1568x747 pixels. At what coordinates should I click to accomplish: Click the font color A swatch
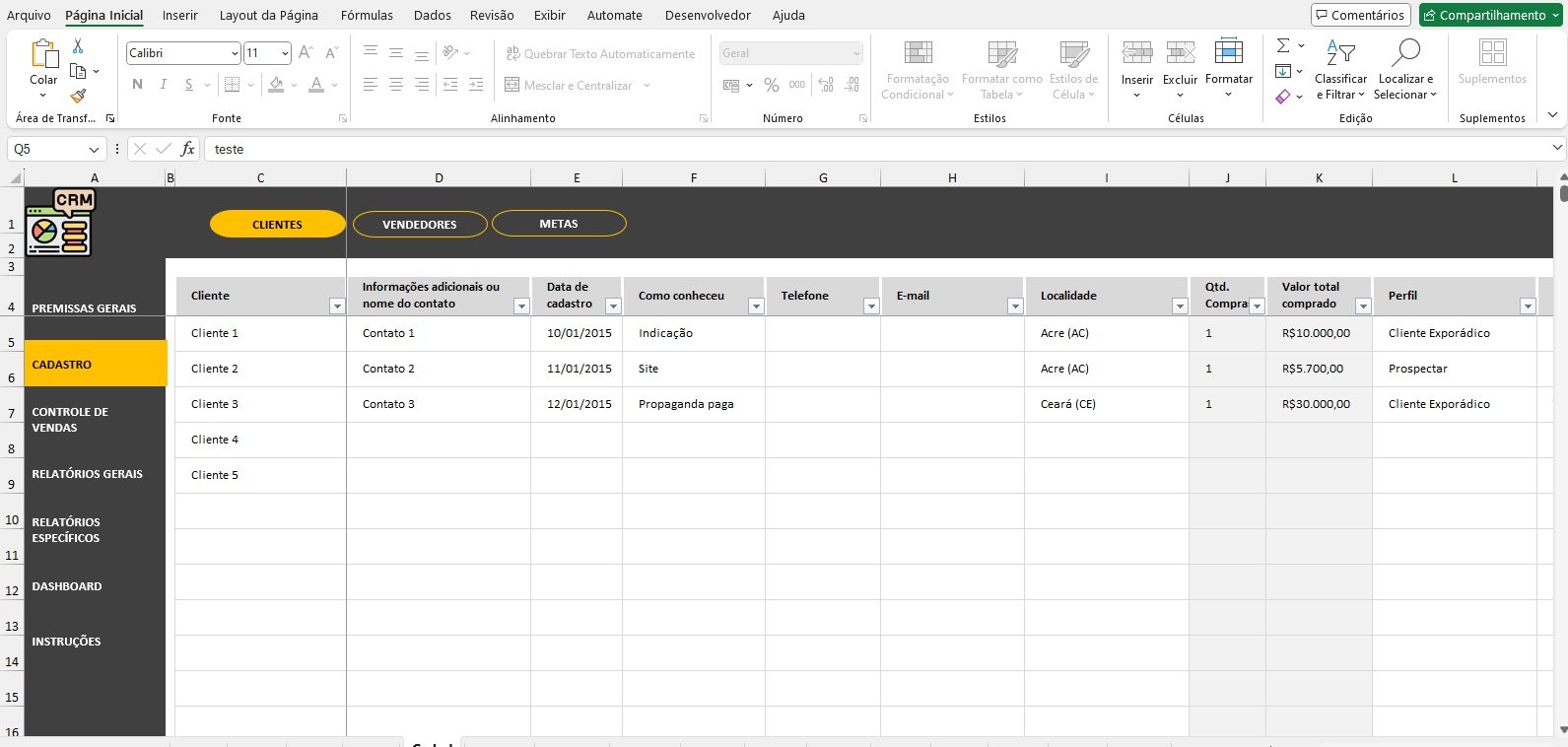316,85
